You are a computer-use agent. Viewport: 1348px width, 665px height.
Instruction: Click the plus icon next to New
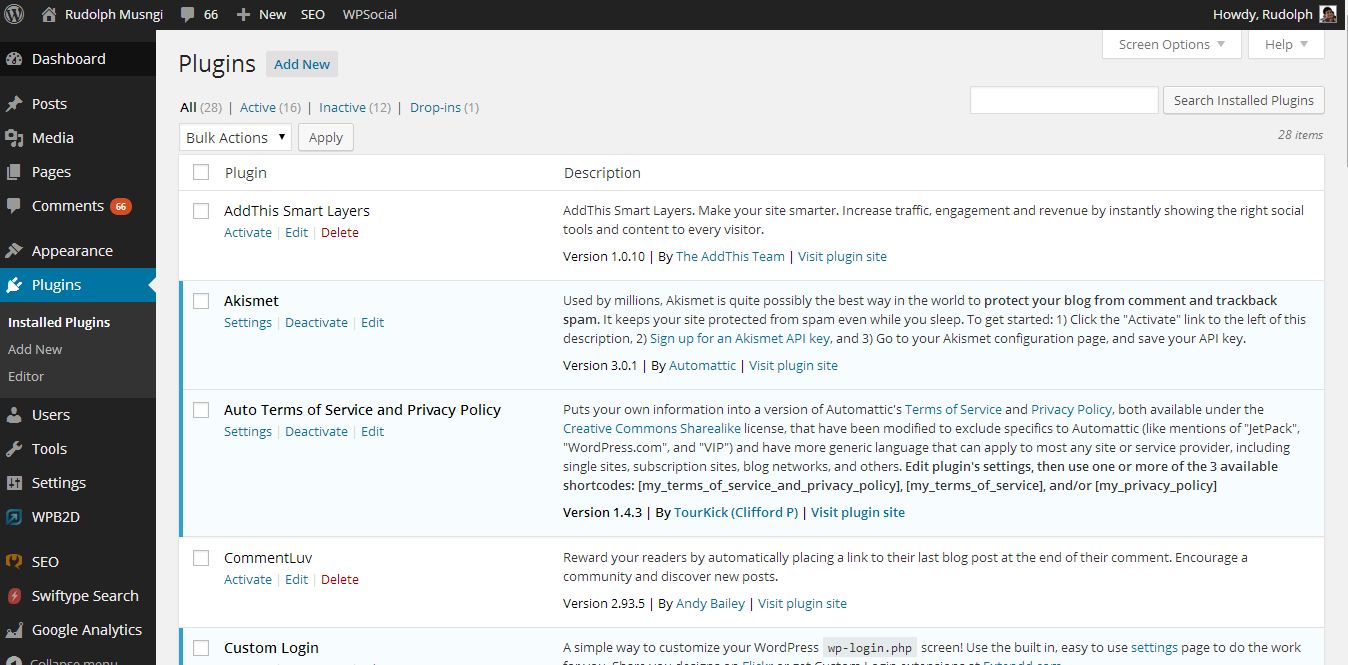(x=243, y=15)
